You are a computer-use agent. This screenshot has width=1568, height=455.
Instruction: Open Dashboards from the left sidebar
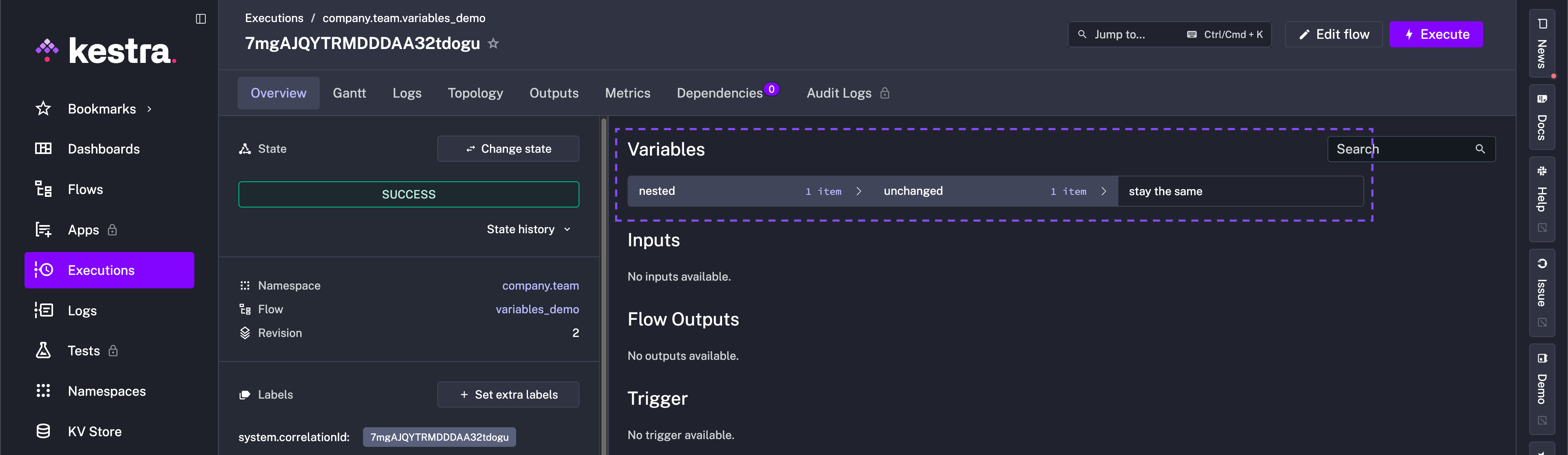pyautogui.click(x=103, y=149)
